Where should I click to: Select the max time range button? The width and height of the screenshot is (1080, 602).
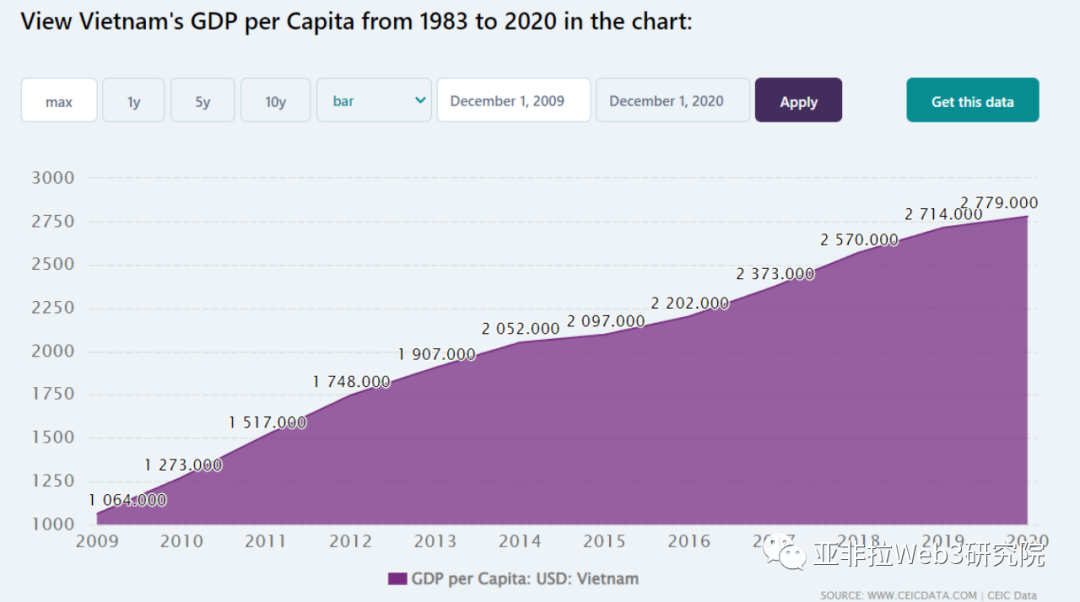coord(59,101)
